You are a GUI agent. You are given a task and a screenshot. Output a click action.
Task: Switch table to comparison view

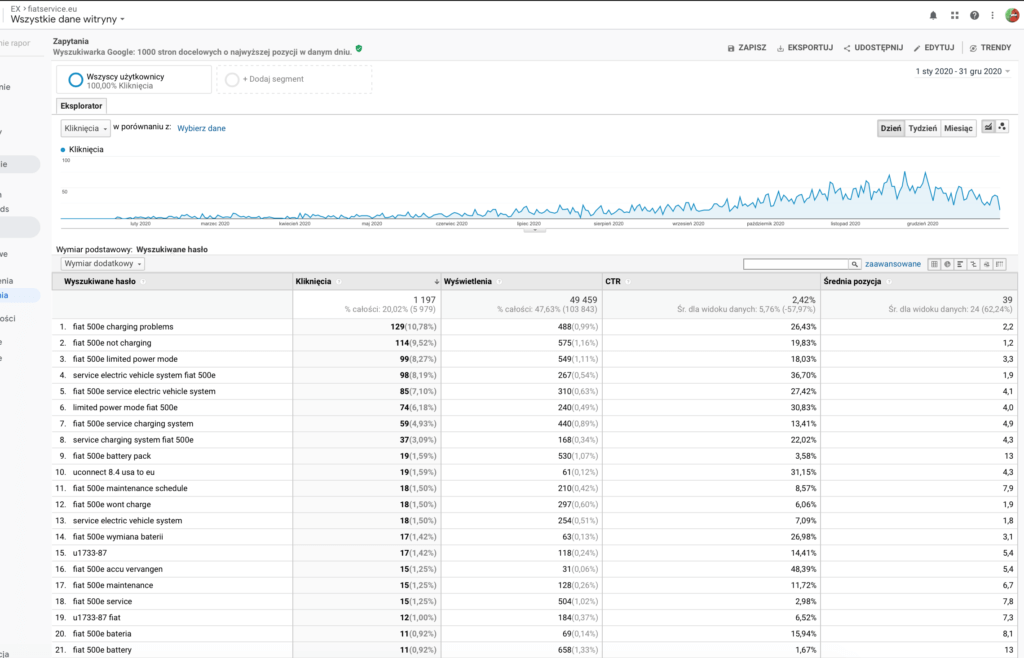tap(974, 264)
